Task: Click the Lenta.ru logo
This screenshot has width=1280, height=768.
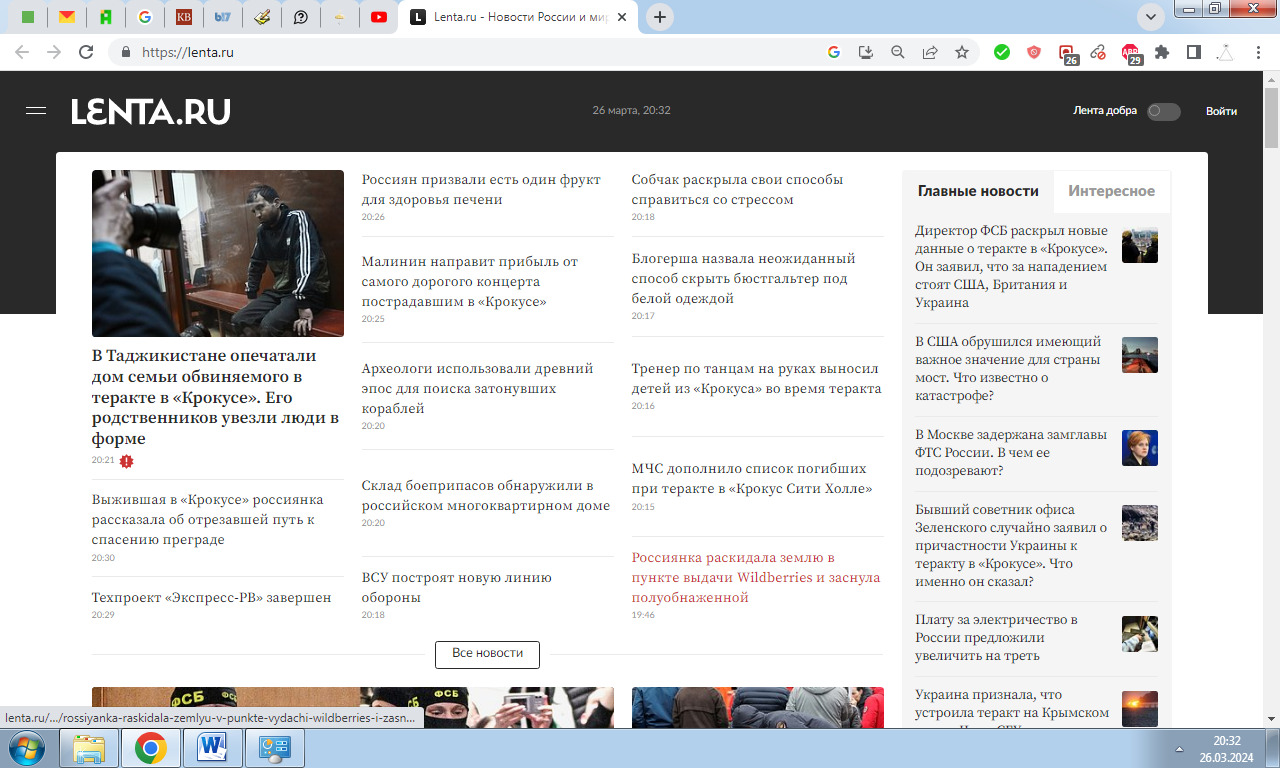Action: pos(151,112)
